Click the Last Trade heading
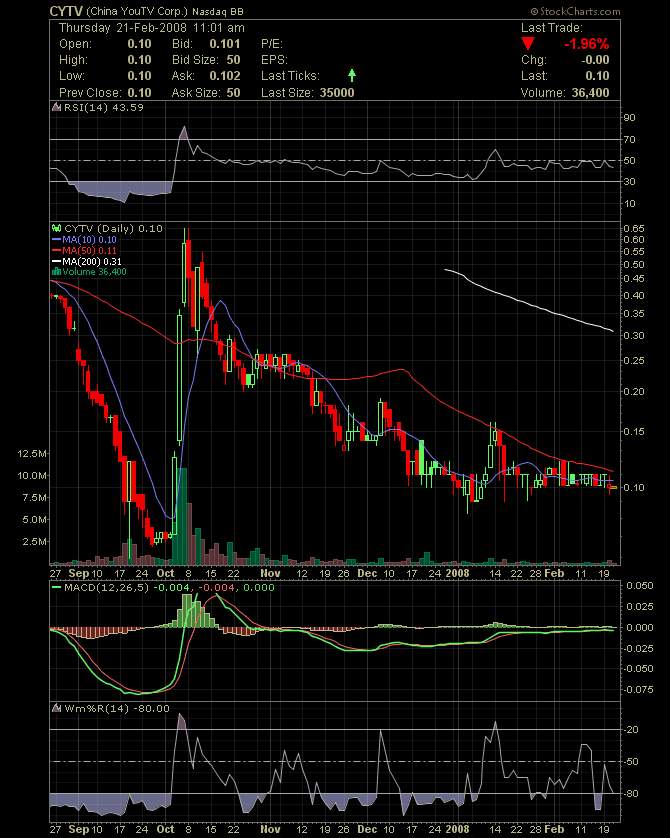 tap(551, 28)
